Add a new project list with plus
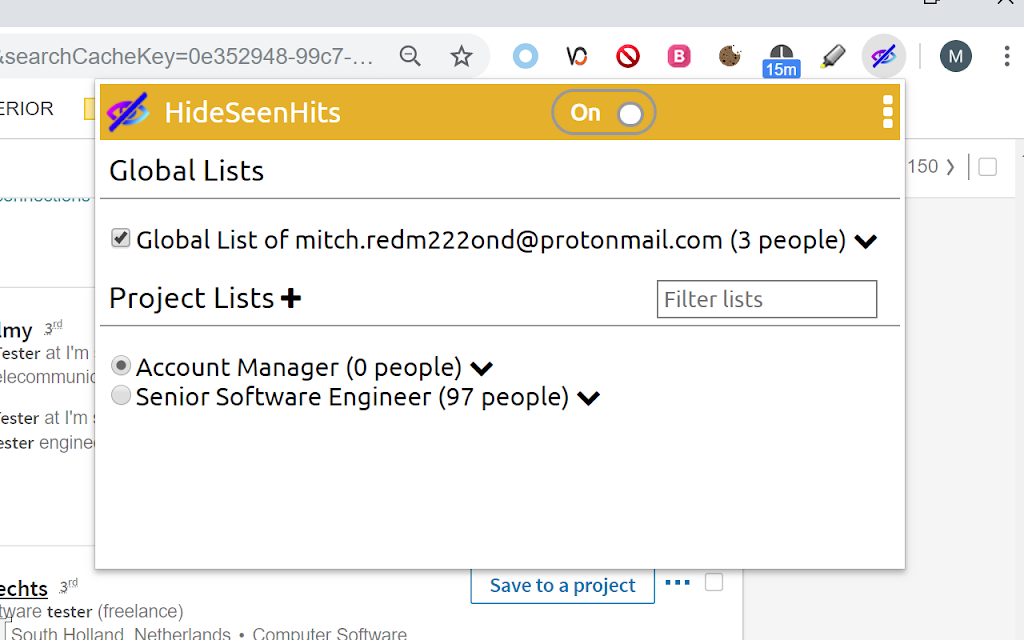The width and height of the screenshot is (1024, 640). 291,298
